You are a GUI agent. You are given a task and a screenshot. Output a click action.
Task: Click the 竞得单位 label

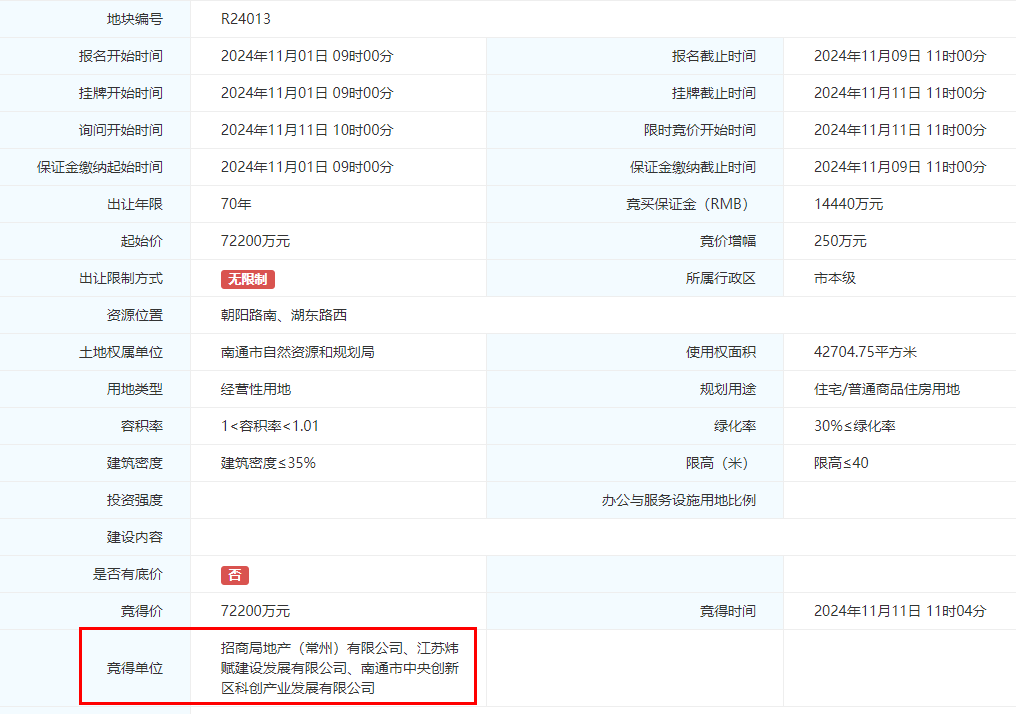[135, 668]
